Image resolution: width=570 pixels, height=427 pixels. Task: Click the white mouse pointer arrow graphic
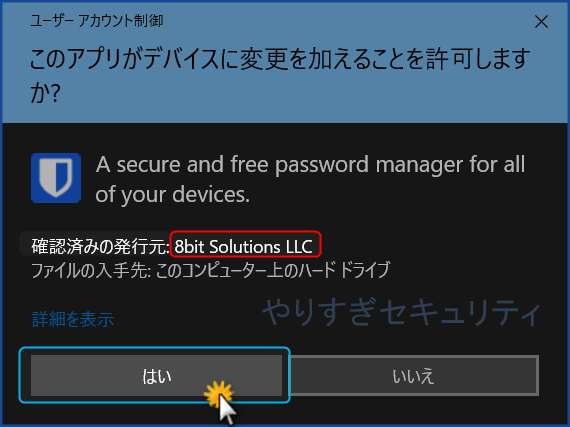point(228,410)
